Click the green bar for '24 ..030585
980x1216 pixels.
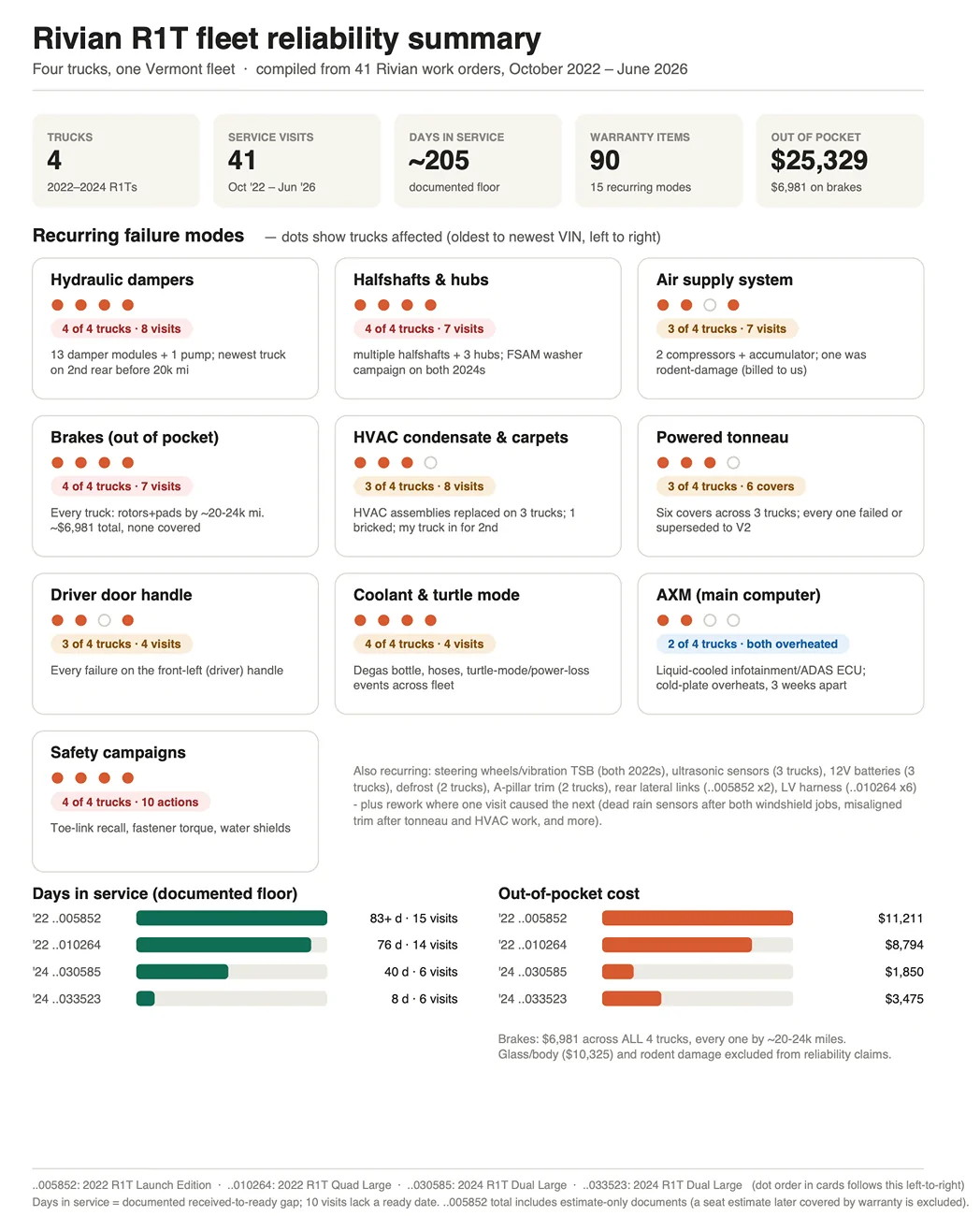[x=182, y=972]
